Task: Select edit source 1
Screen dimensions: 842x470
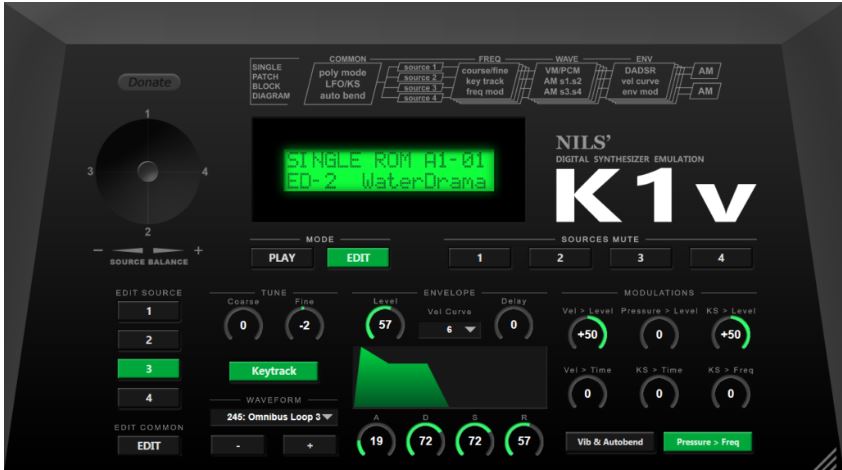Action: (149, 311)
